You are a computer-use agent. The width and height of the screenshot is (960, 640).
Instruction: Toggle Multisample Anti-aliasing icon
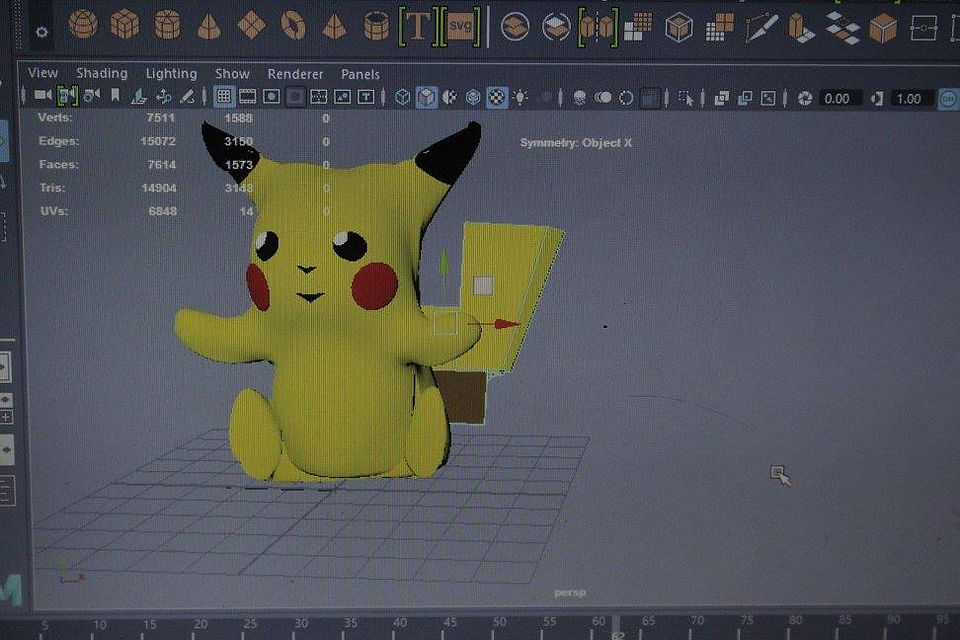tap(626, 98)
